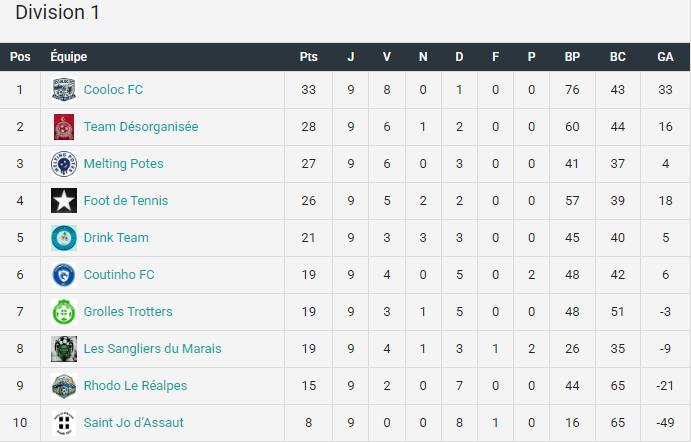
Task: Click the Saint Jo d'Assaut team name
Action: coord(134,423)
